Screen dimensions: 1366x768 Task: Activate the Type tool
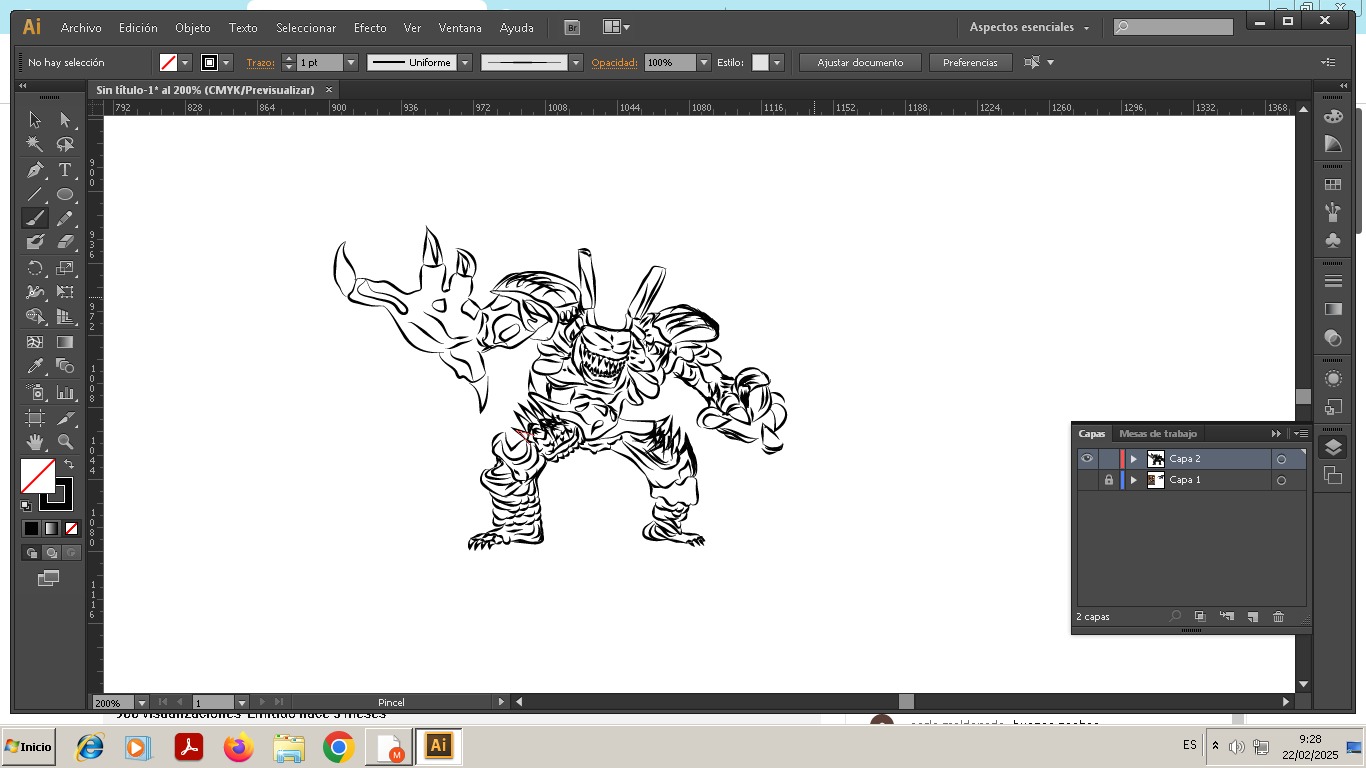[65, 170]
